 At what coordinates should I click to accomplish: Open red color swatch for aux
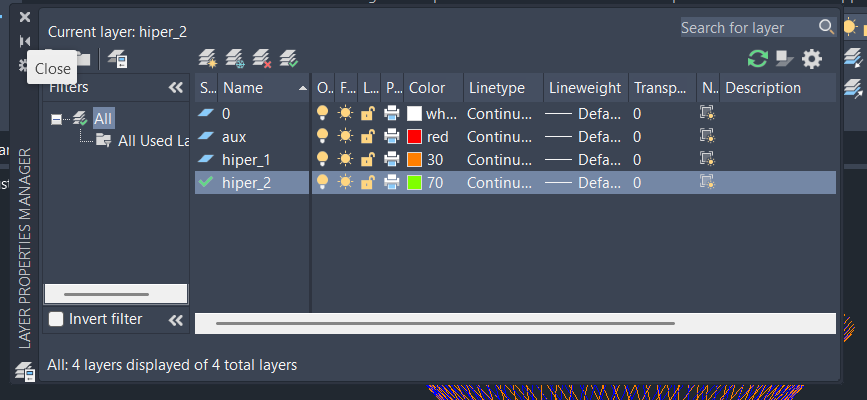click(x=414, y=136)
